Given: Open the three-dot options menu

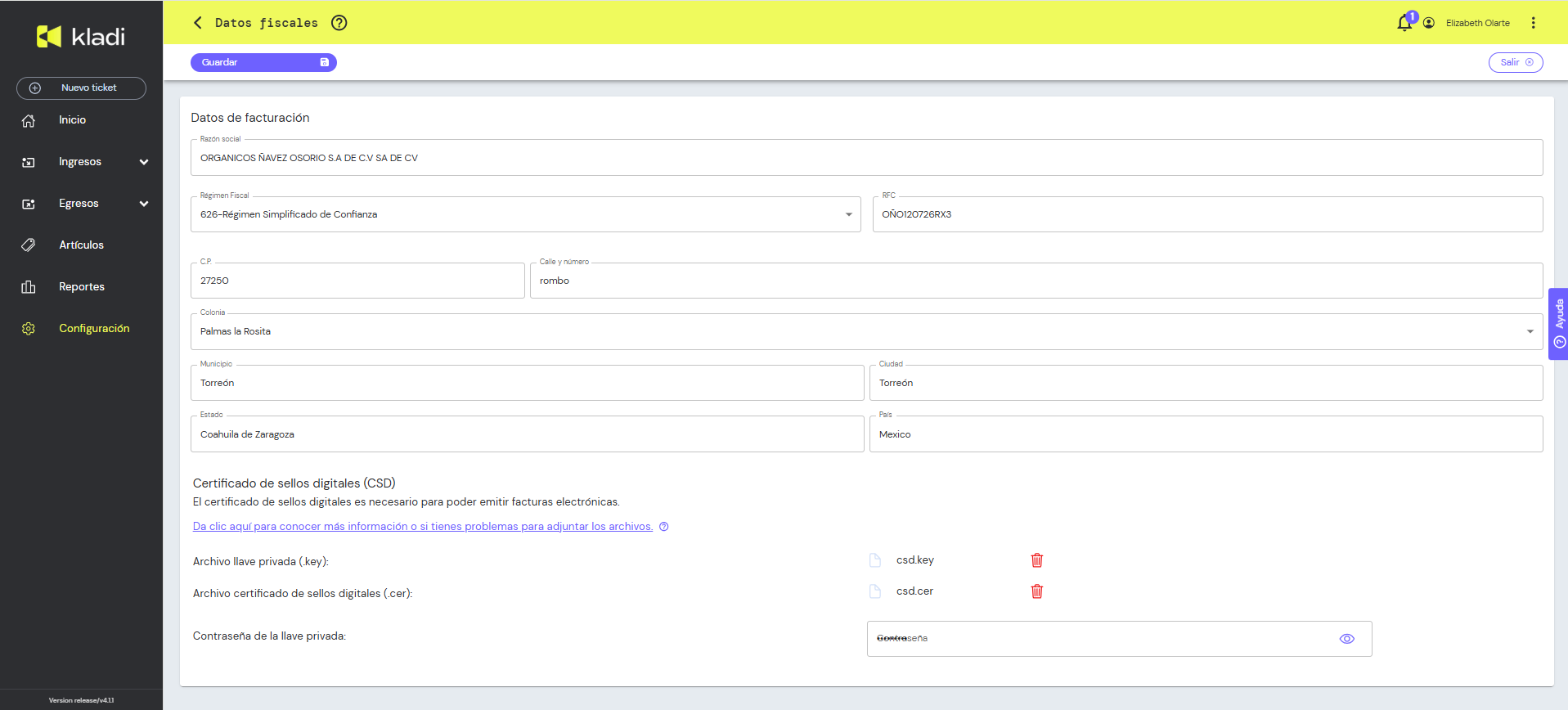Looking at the screenshot, I should (1534, 23).
